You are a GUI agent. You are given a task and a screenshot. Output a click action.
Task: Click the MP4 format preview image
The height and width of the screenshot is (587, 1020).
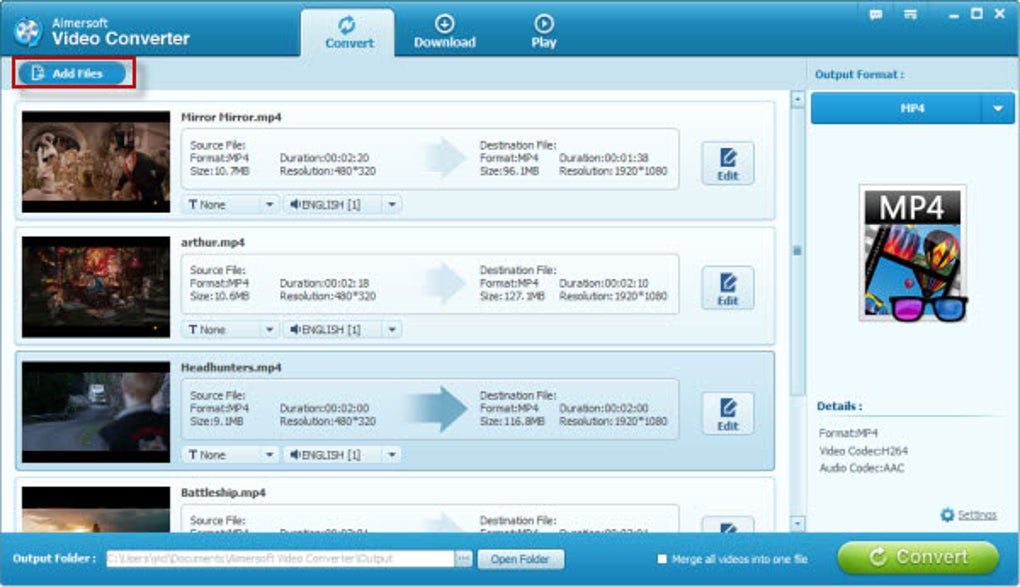coord(913,253)
